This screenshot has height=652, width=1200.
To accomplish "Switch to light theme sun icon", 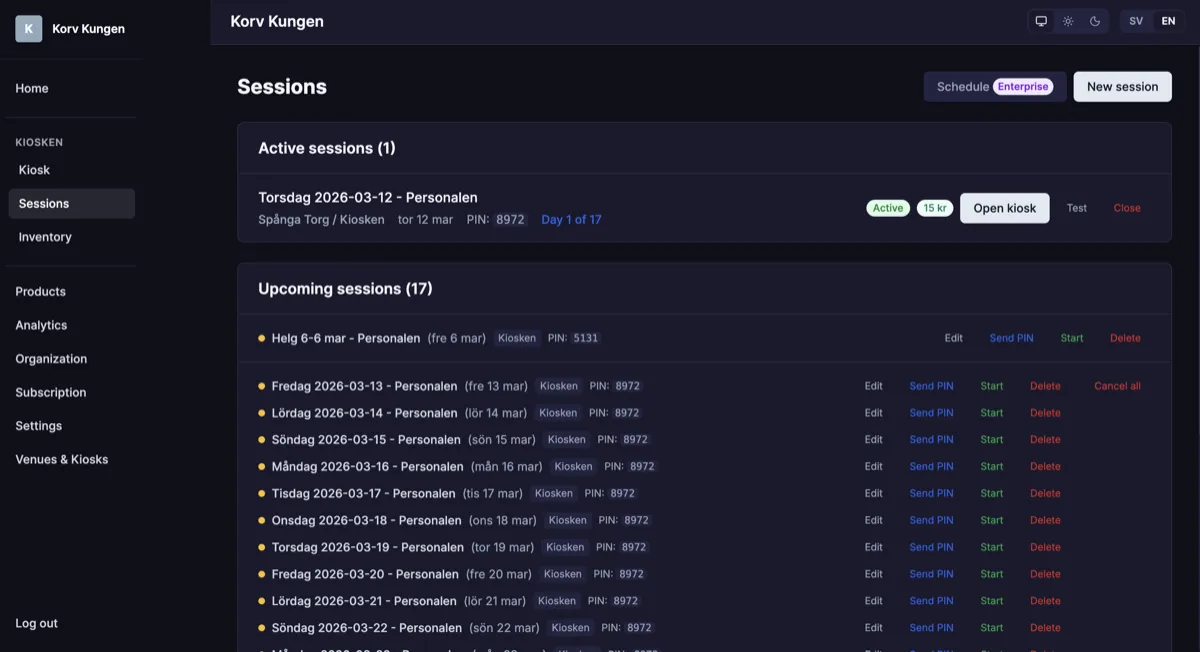I will click(1068, 21).
